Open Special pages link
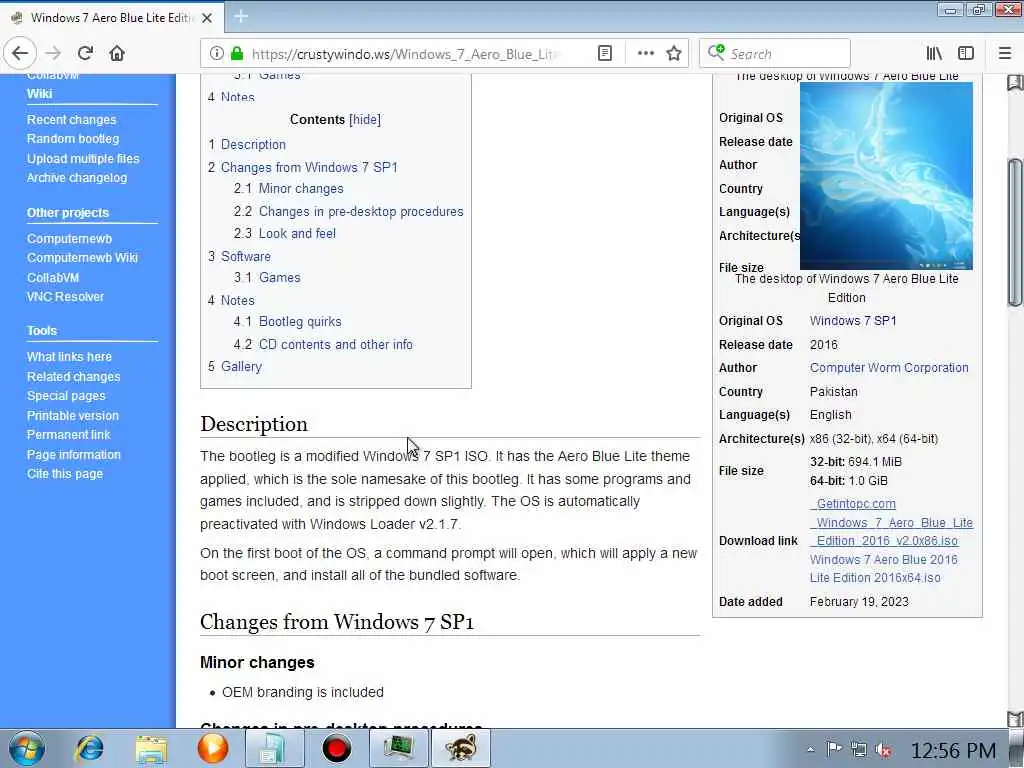Image resolution: width=1024 pixels, height=768 pixels. click(x=66, y=396)
